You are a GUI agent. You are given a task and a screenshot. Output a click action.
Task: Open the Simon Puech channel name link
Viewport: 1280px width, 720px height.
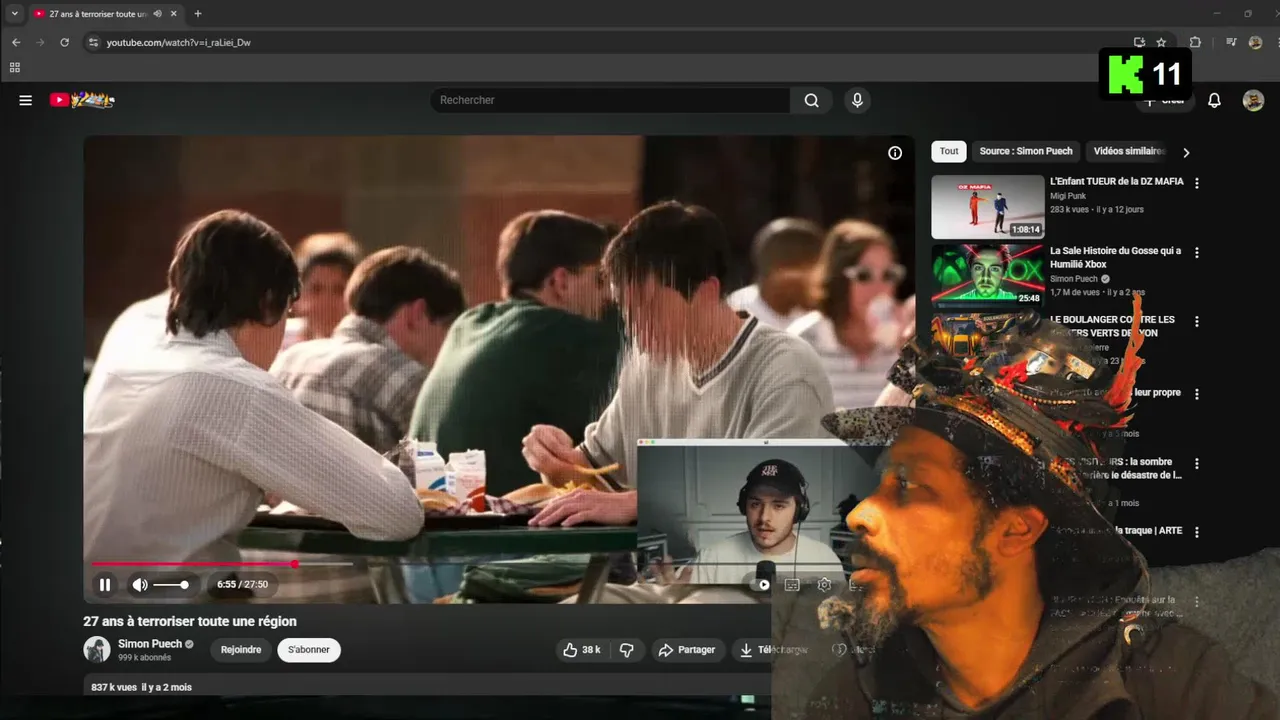(150, 644)
